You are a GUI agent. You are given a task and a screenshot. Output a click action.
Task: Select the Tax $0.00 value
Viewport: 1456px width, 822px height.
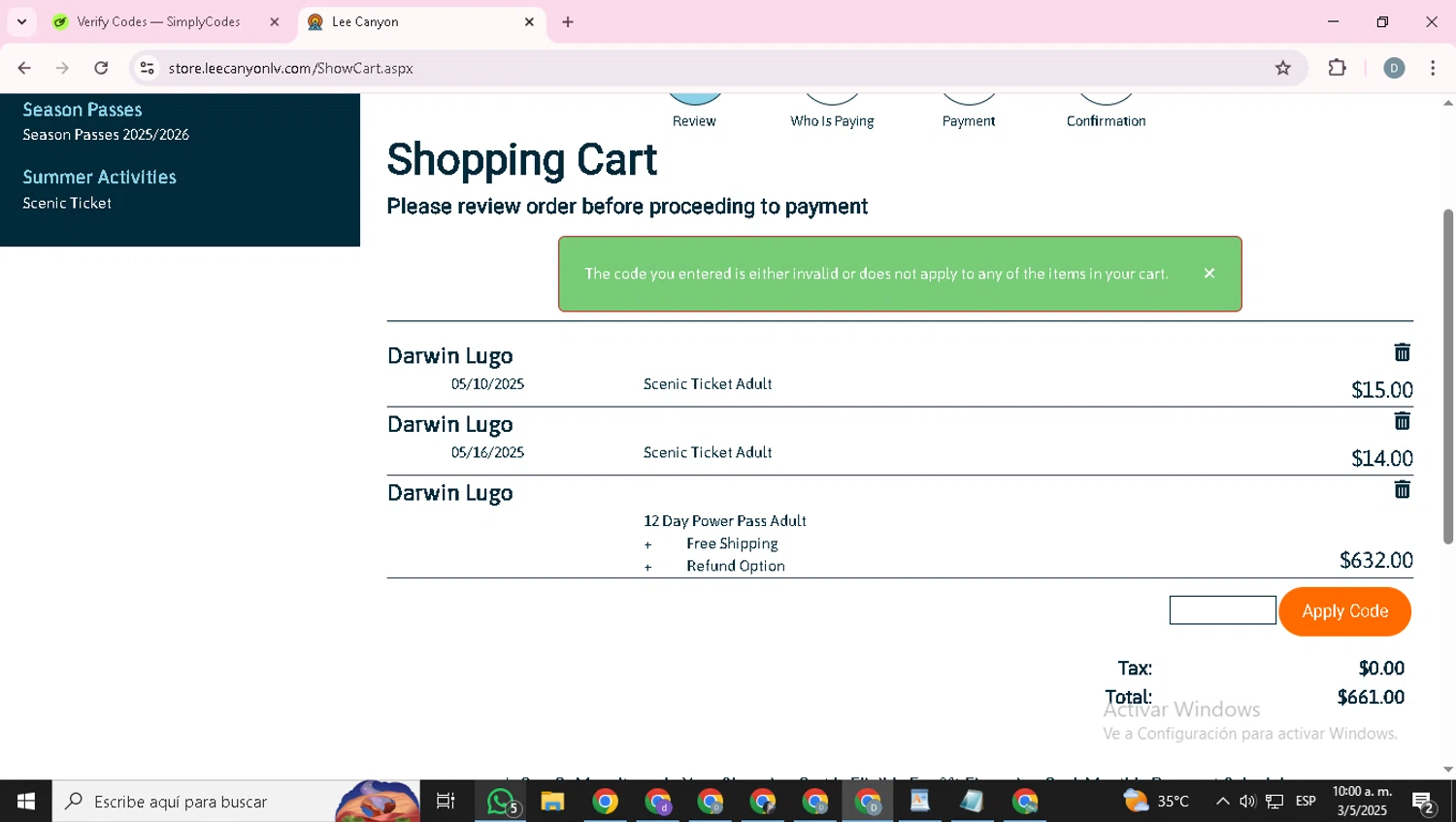1381,668
